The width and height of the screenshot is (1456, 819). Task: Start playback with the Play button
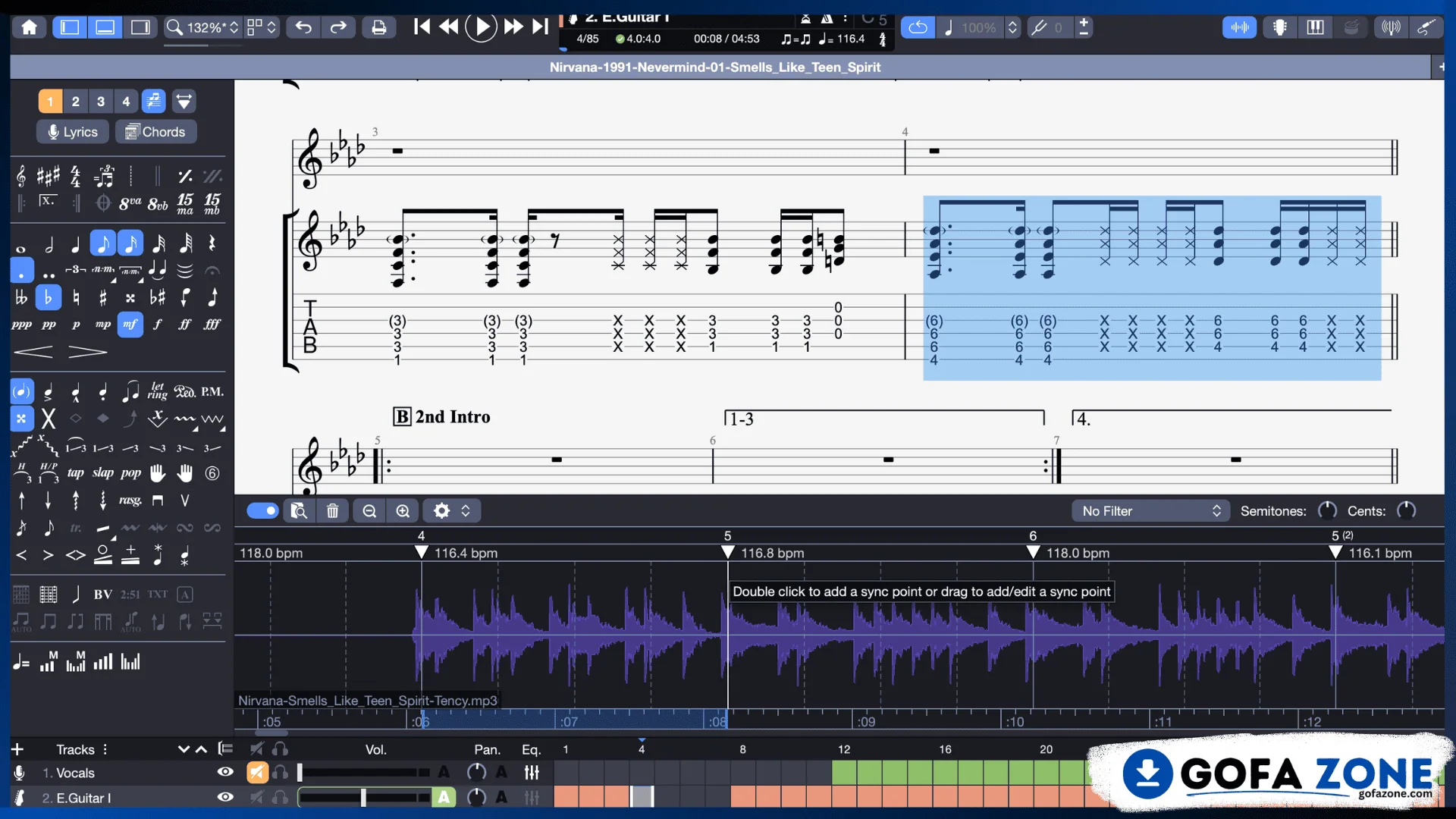coord(481,27)
